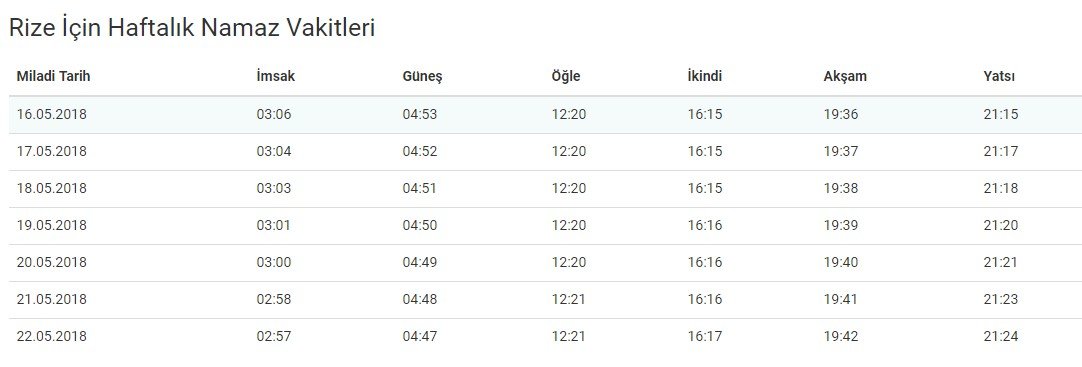
Task: Click the 19.05.2018 date cell
Action: click(x=52, y=226)
